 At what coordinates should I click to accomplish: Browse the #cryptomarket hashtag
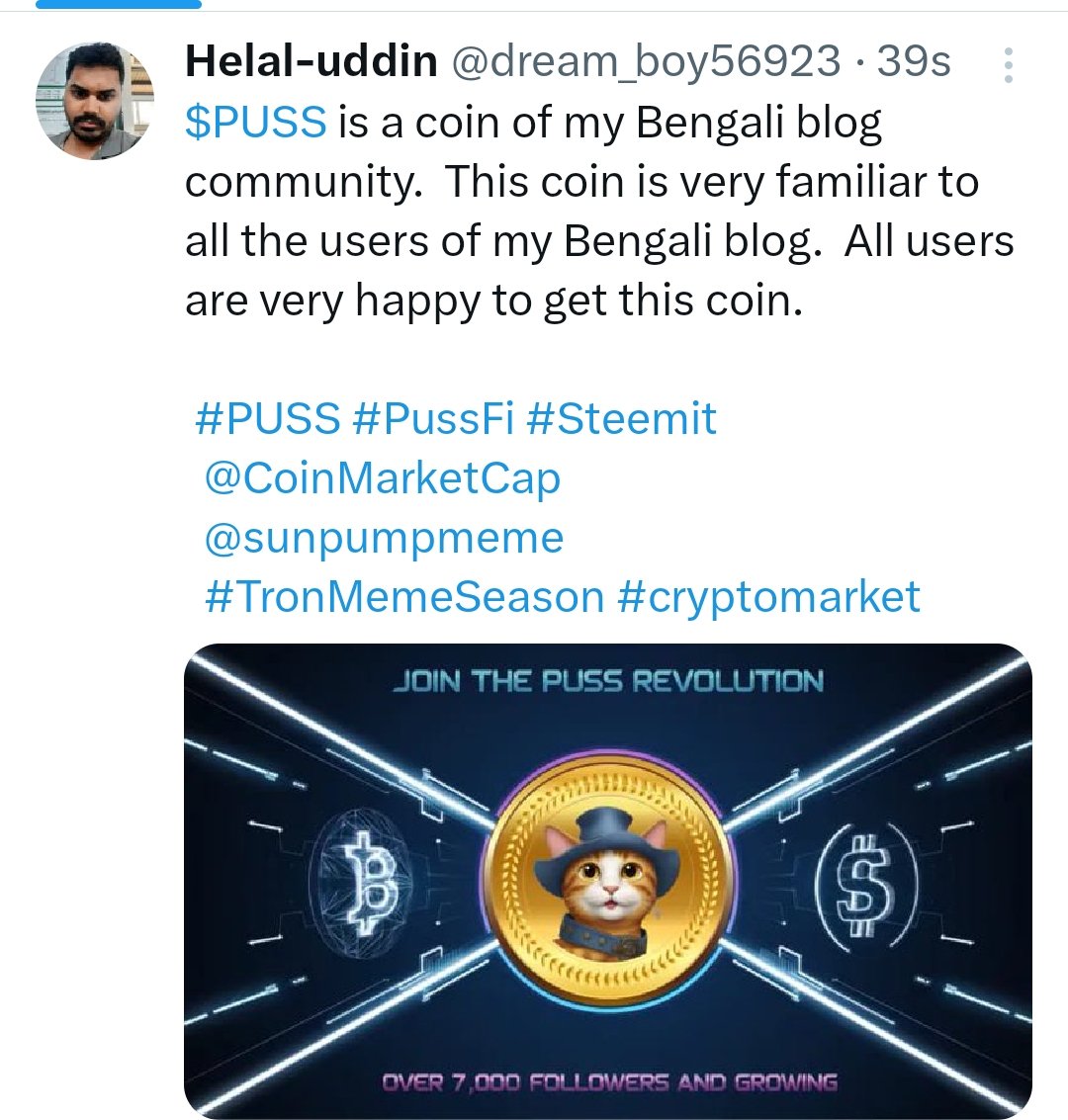pyautogui.click(x=768, y=598)
